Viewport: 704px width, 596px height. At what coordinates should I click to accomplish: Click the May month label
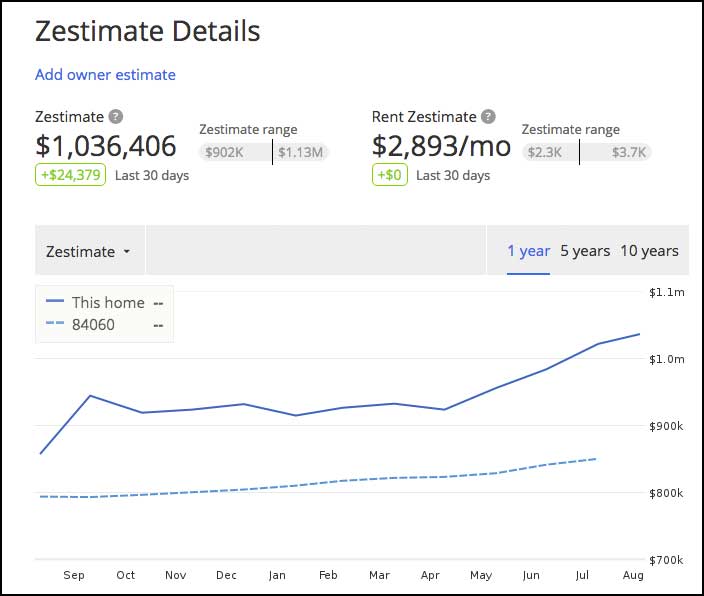481,575
